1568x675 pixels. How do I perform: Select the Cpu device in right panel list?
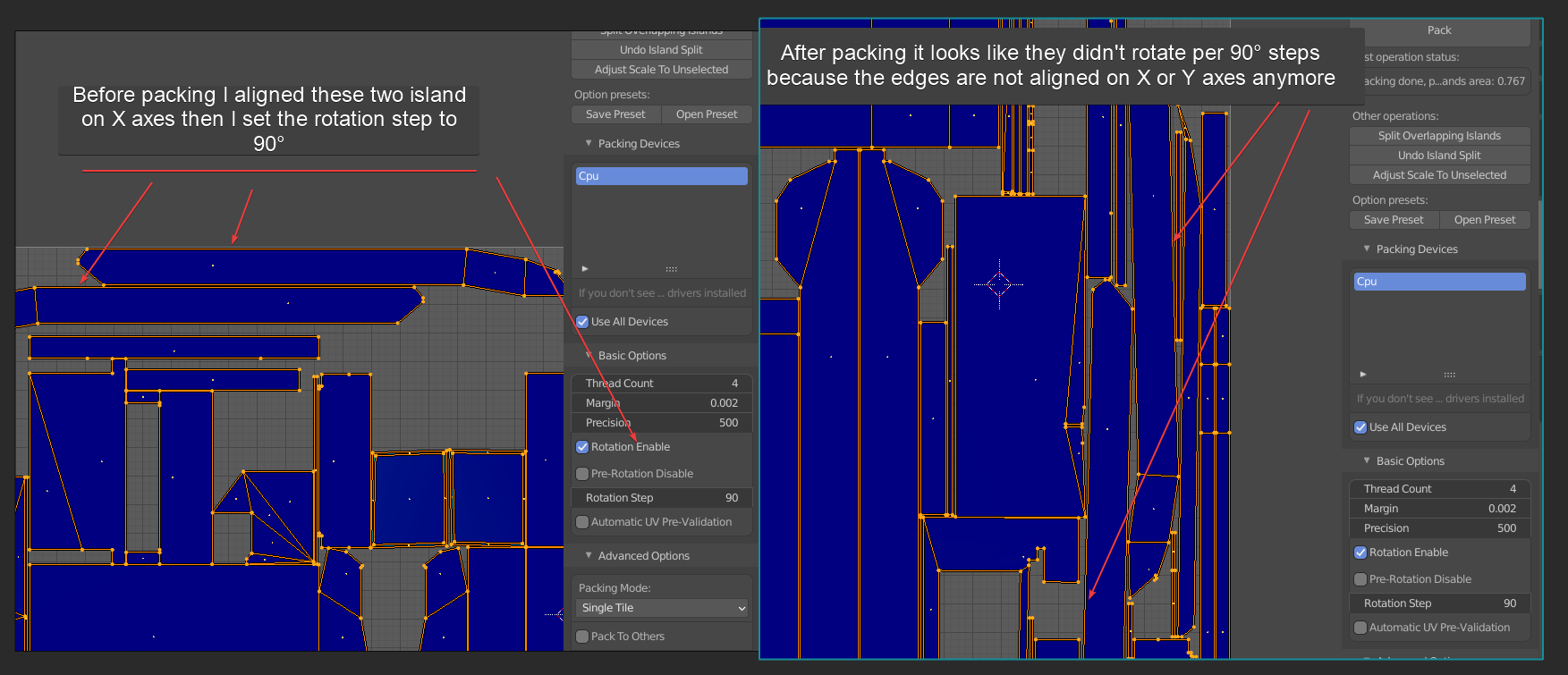tap(1439, 282)
